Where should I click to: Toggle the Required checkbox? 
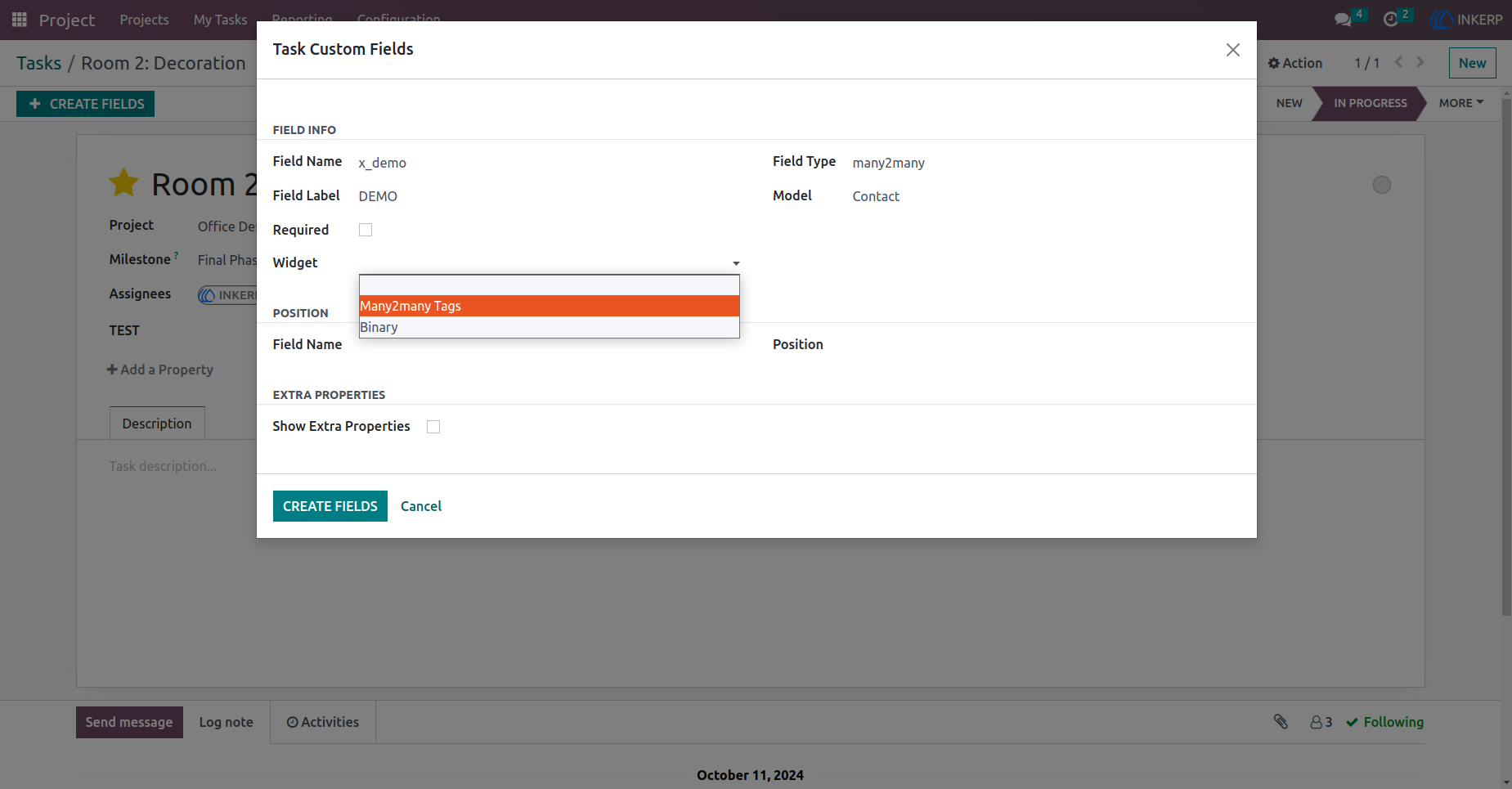click(x=366, y=230)
